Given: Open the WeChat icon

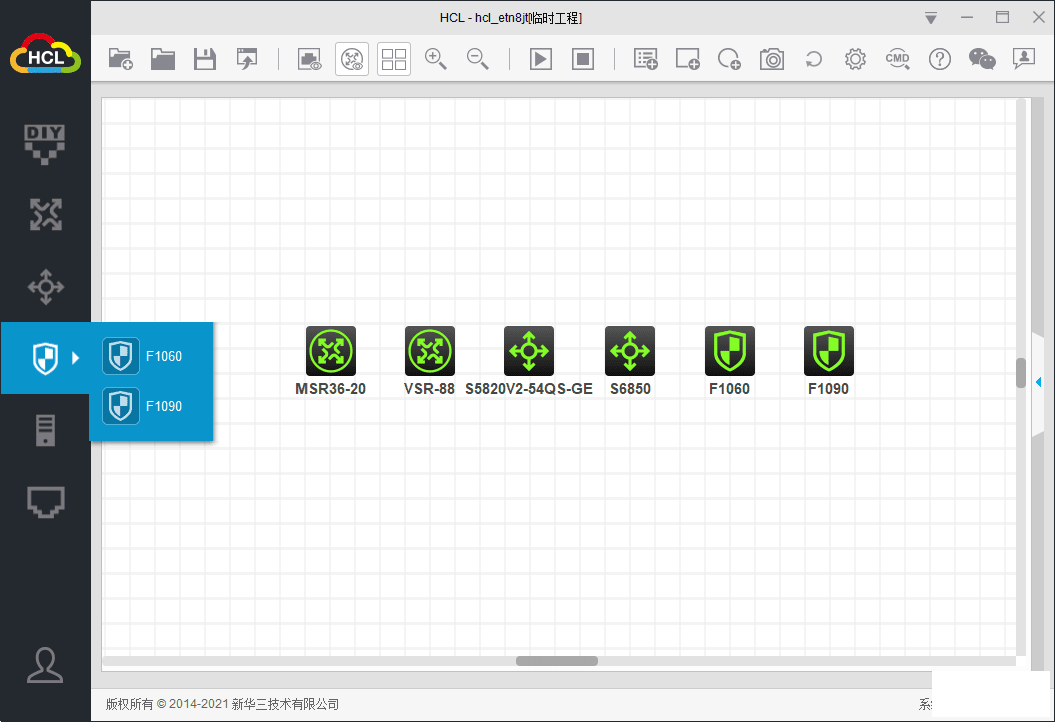Looking at the screenshot, I should (x=982, y=59).
